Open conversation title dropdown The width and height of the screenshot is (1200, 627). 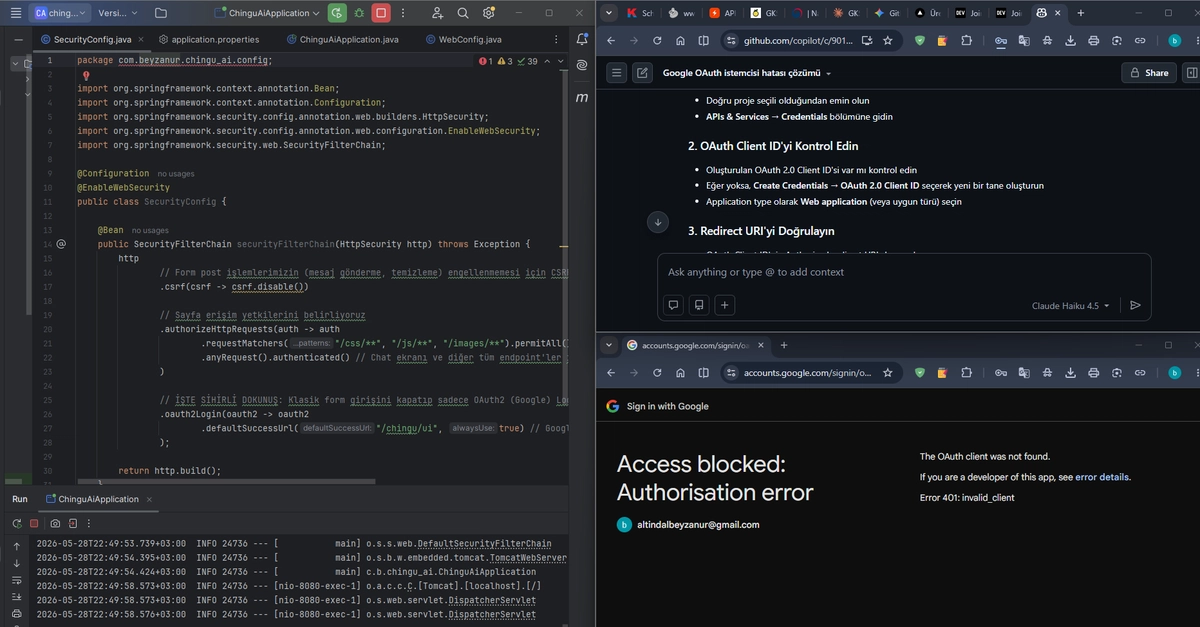tap(747, 73)
